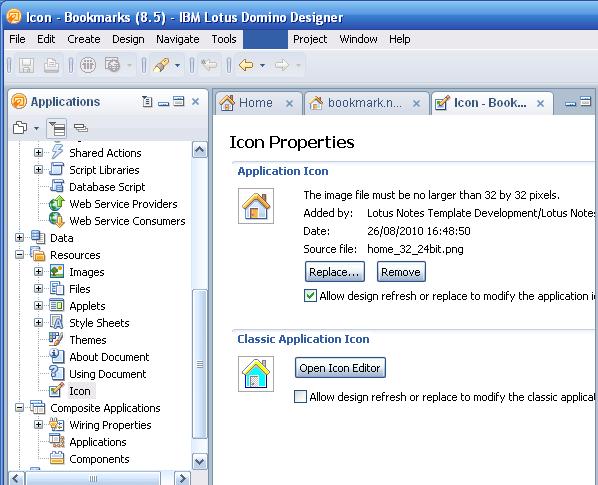Expand the Style Sheets node
Viewport: 598px width, 485px height.
(38, 323)
